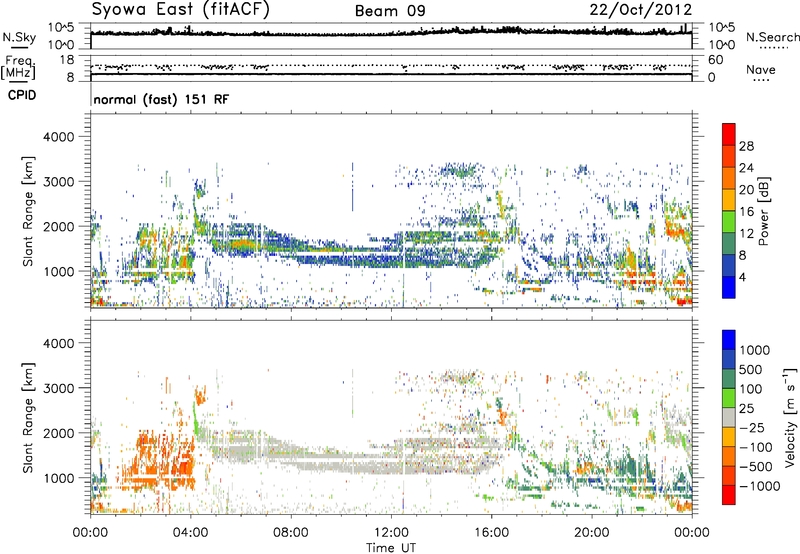Click the 'CPID' label
800x554 pixels.
pyautogui.click(x=22, y=95)
